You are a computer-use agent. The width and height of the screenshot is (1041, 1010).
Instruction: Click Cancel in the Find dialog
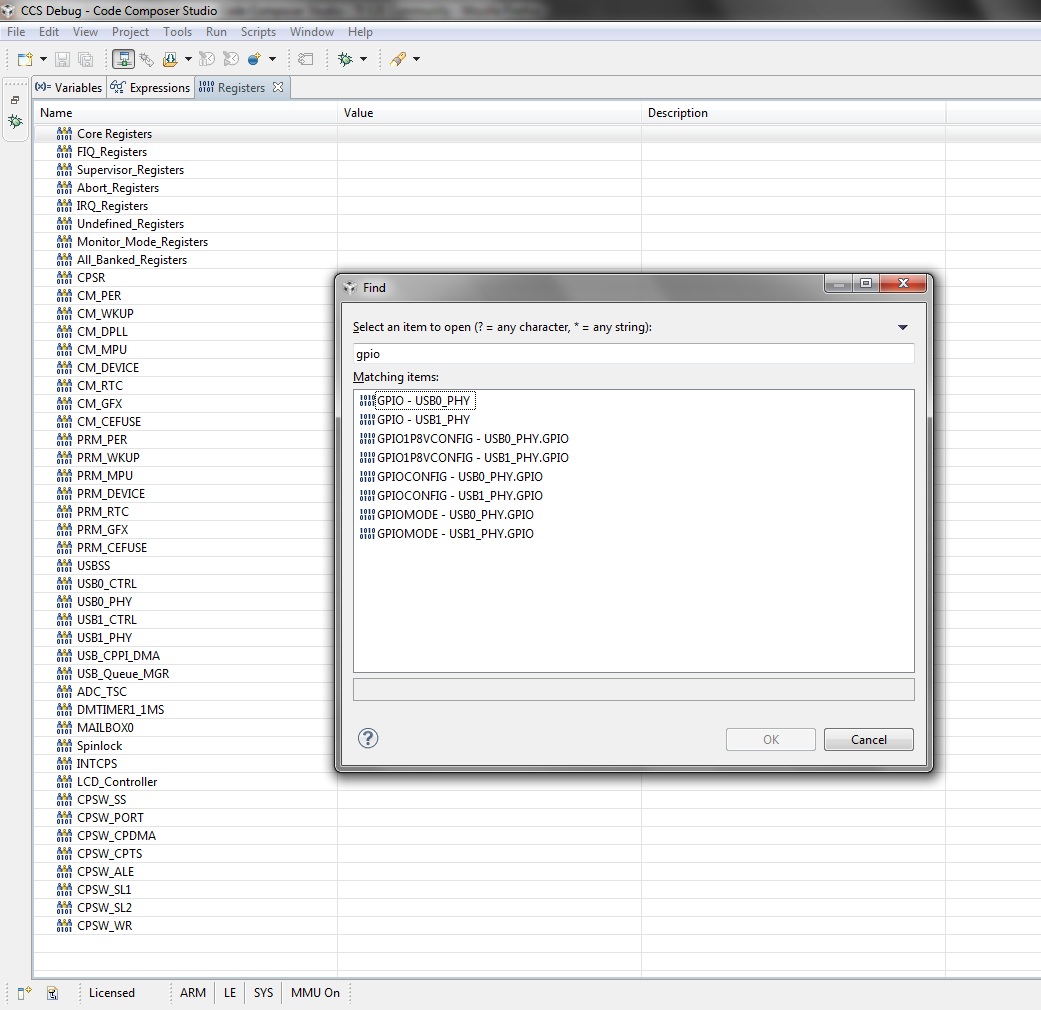coord(868,740)
